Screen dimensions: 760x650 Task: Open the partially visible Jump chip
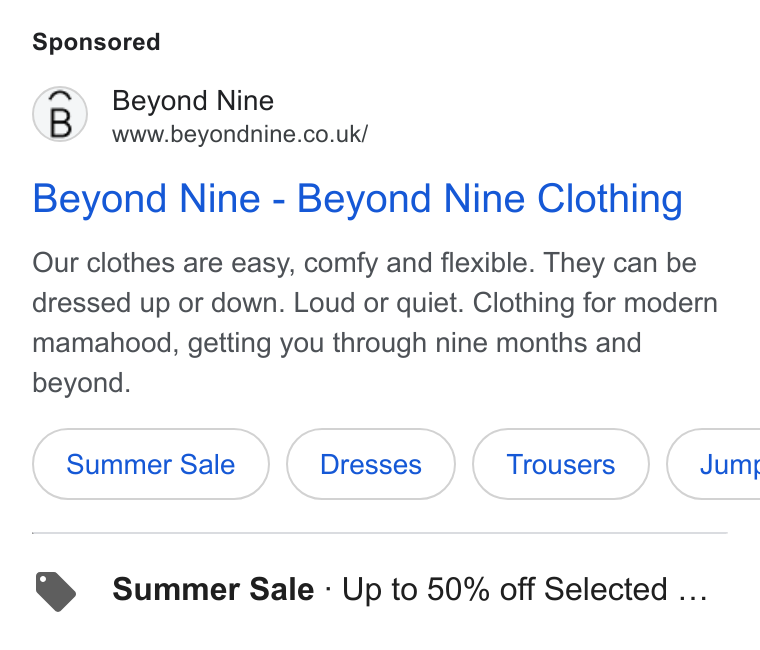[713, 464]
